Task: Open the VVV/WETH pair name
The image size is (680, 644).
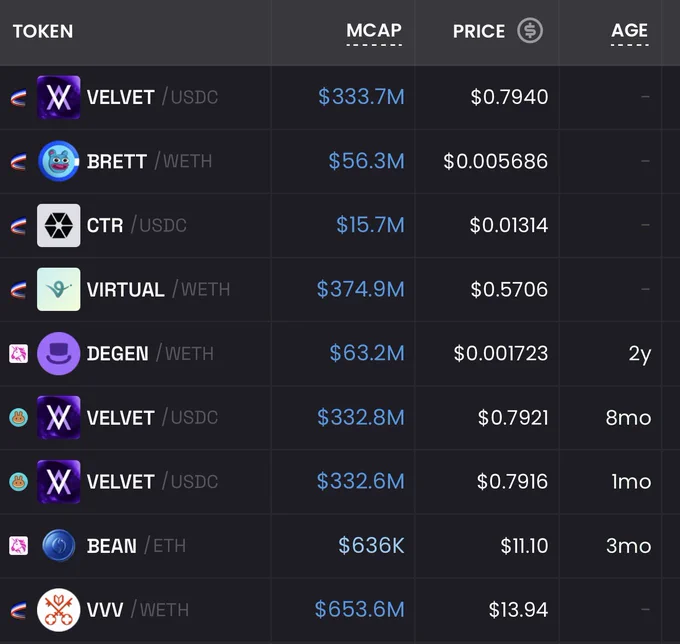Action: tap(138, 610)
